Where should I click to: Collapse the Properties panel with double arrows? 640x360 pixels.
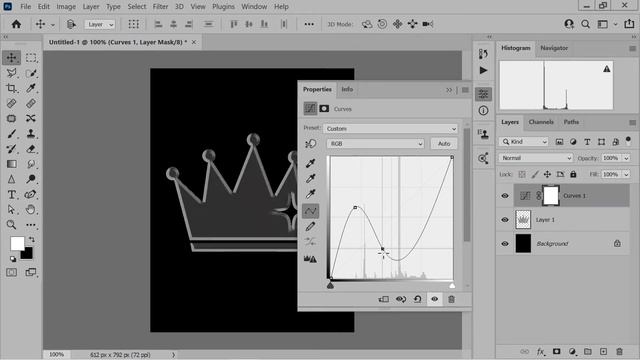(449, 90)
